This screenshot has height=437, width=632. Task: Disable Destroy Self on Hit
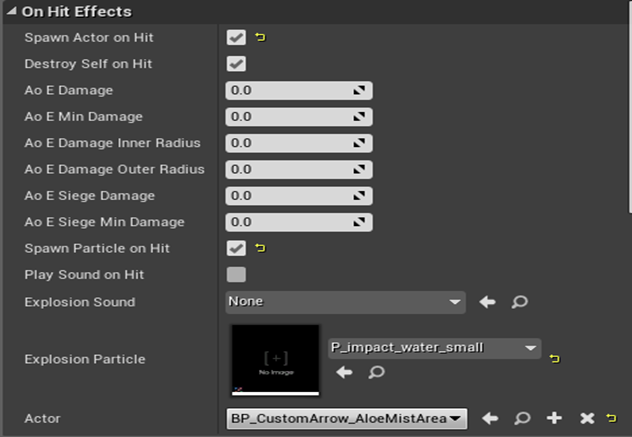236,64
